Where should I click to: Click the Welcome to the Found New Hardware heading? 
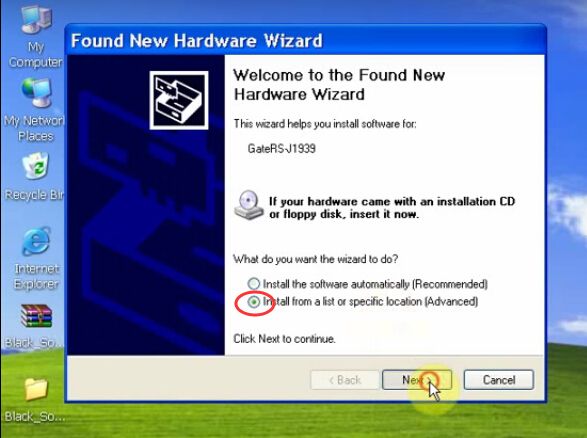tap(339, 85)
